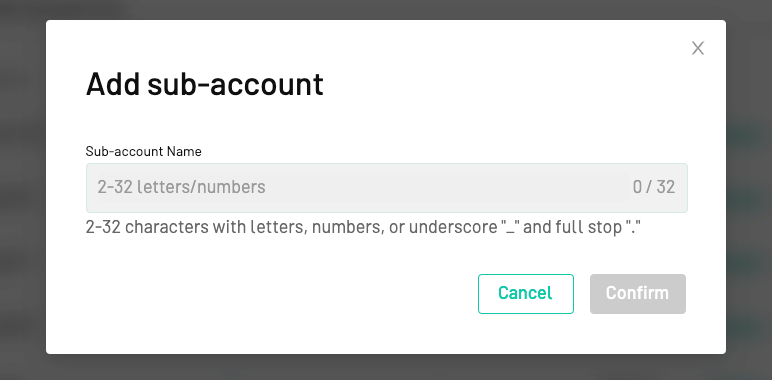Dismiss the dialog with the top-right X
The height and width of the screenshot is (380, 772).
click(x=698, y=48)
